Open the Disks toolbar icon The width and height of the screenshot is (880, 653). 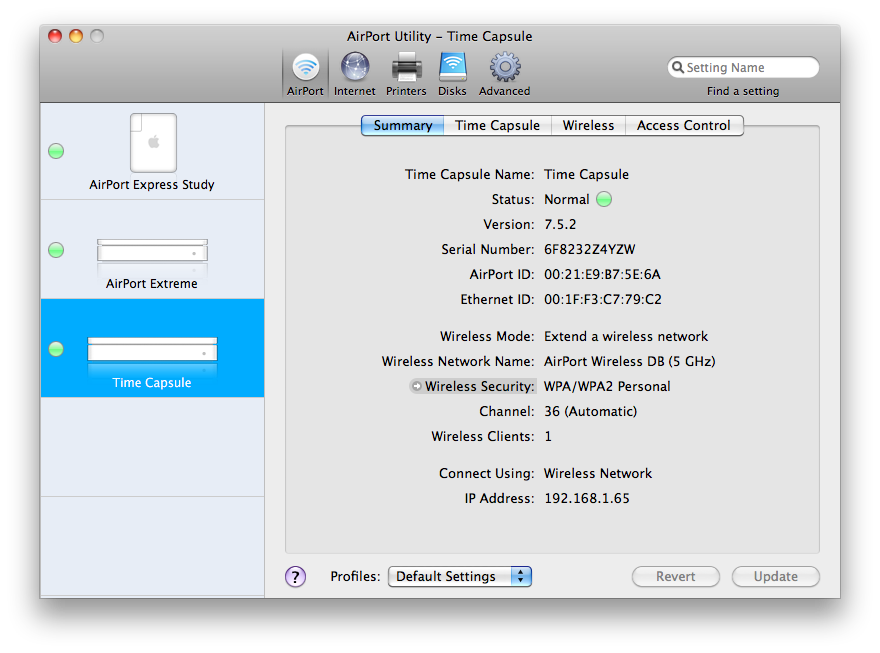452,67
